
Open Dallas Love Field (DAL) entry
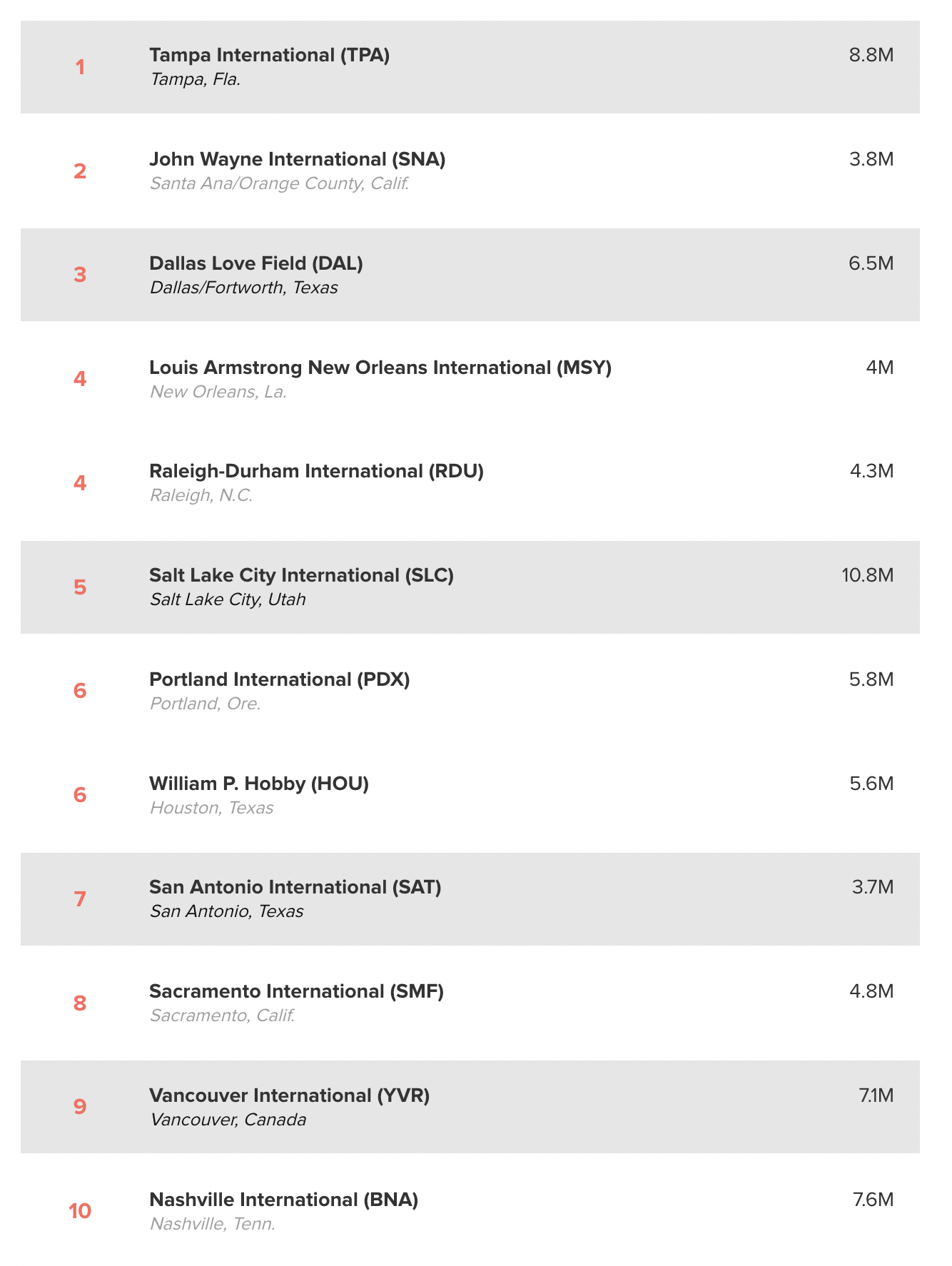255,263
